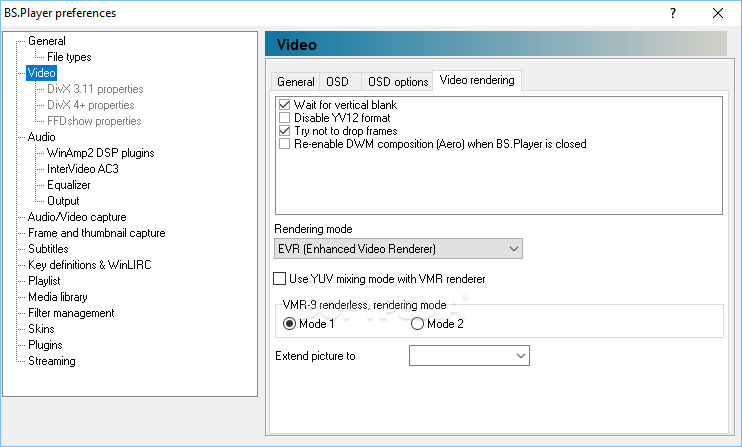The width and height of the screenshot is (742, 447).
Task: Open Audio/Video capture settings
Action: pos(77,217)
